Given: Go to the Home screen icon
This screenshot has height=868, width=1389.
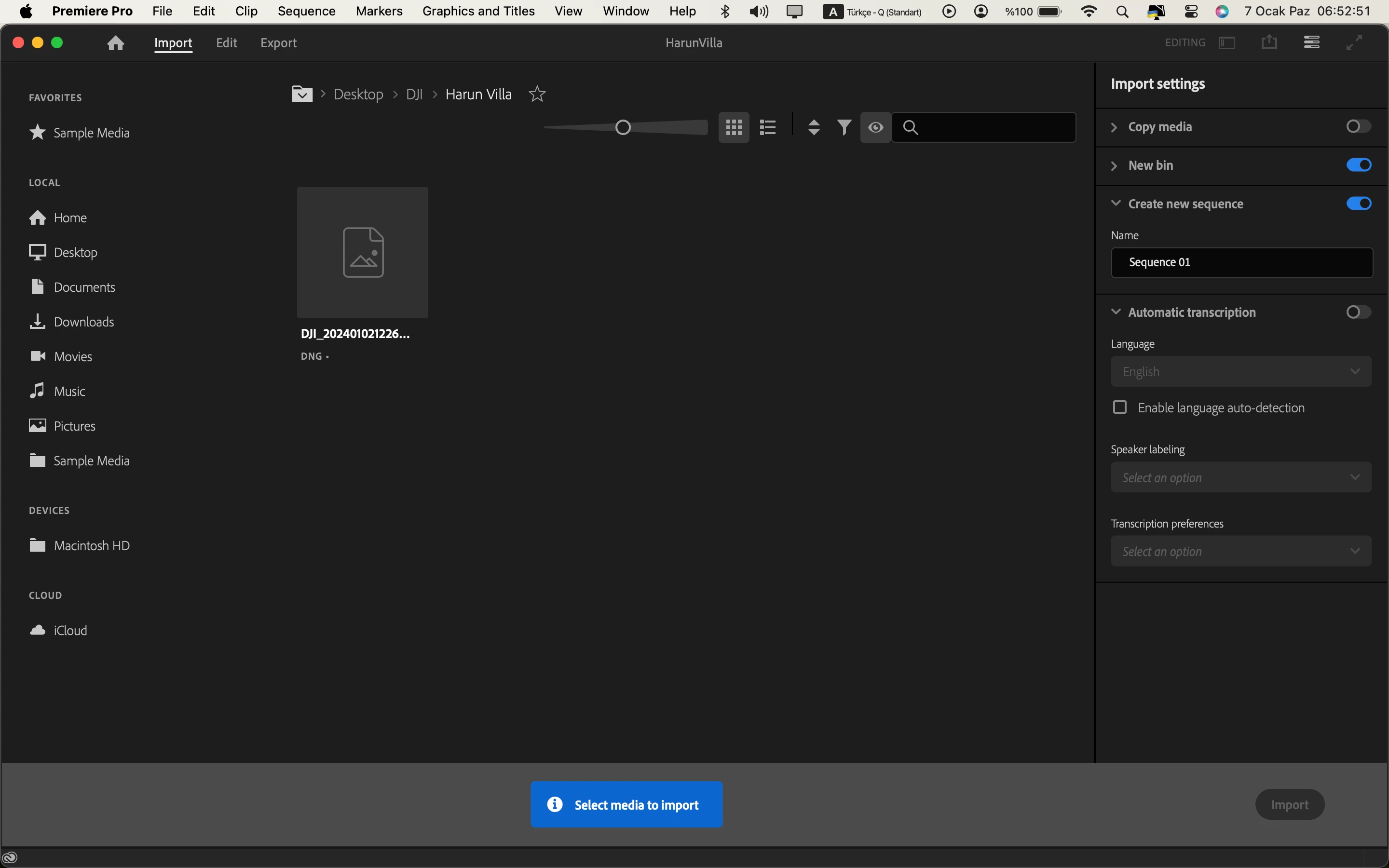Looking at the screenshot, I should [116, 43].
